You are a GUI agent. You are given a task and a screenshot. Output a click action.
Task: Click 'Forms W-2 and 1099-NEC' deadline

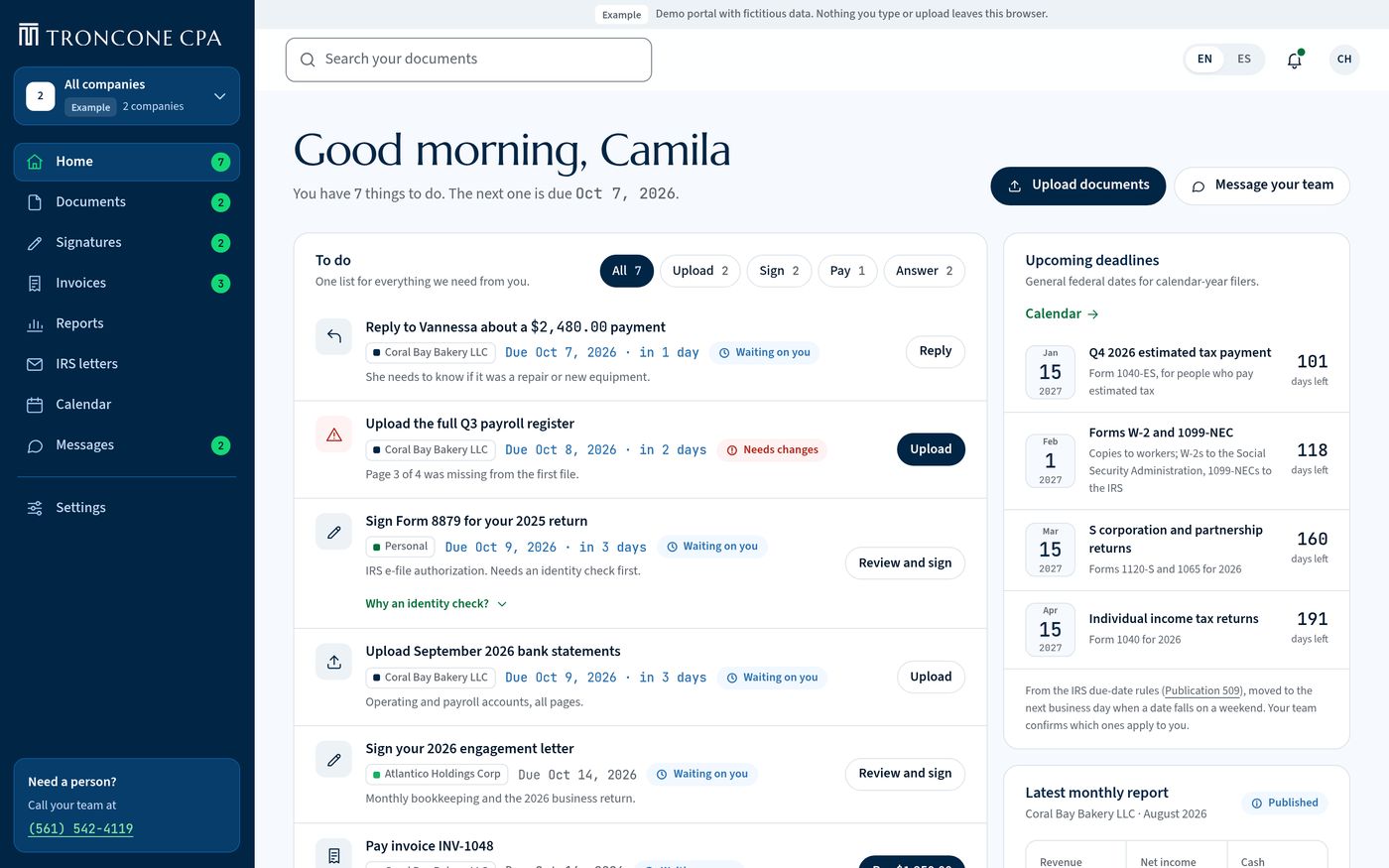tap(1161, 434)
